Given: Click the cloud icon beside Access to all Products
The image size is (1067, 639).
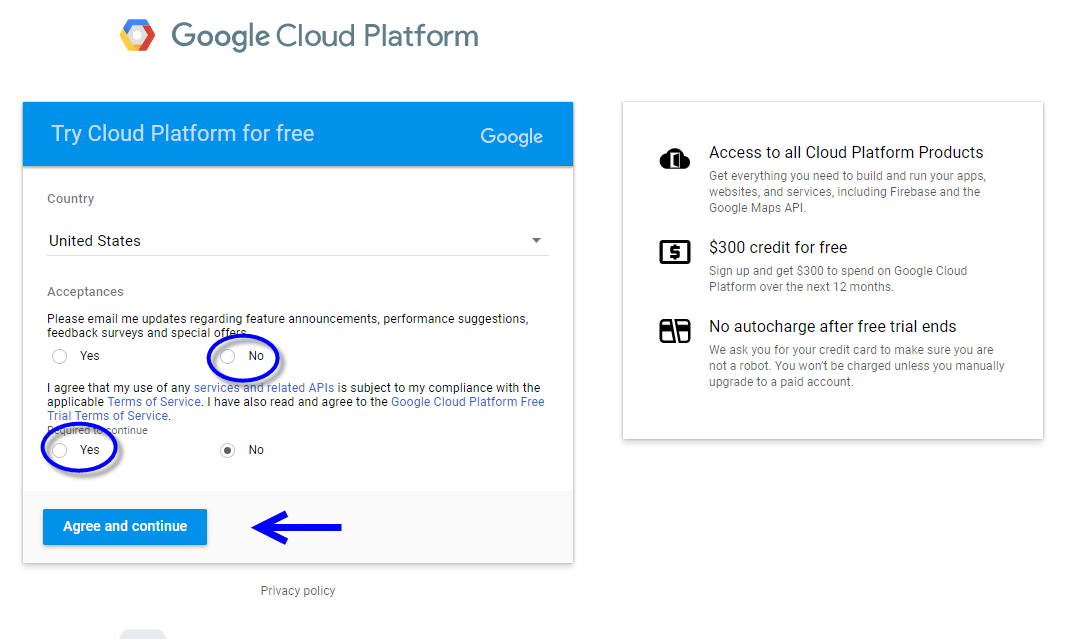Looking at the screenshot, I should click(674, 159).
